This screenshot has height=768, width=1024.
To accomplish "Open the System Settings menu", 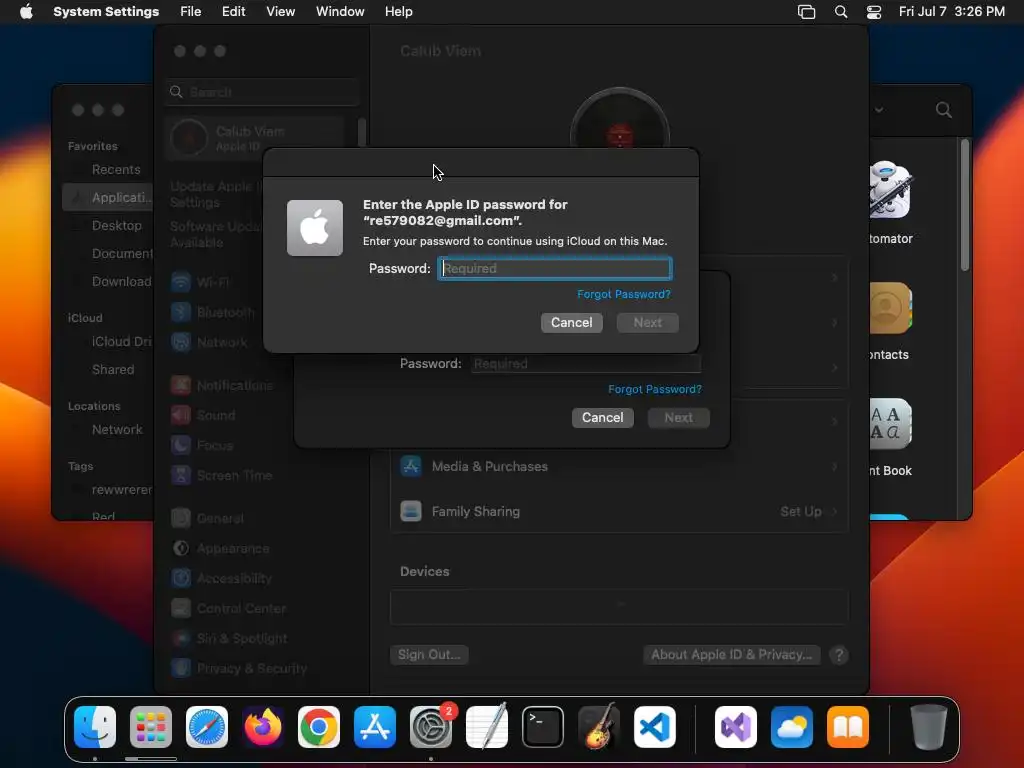I will tap(106, 12).
